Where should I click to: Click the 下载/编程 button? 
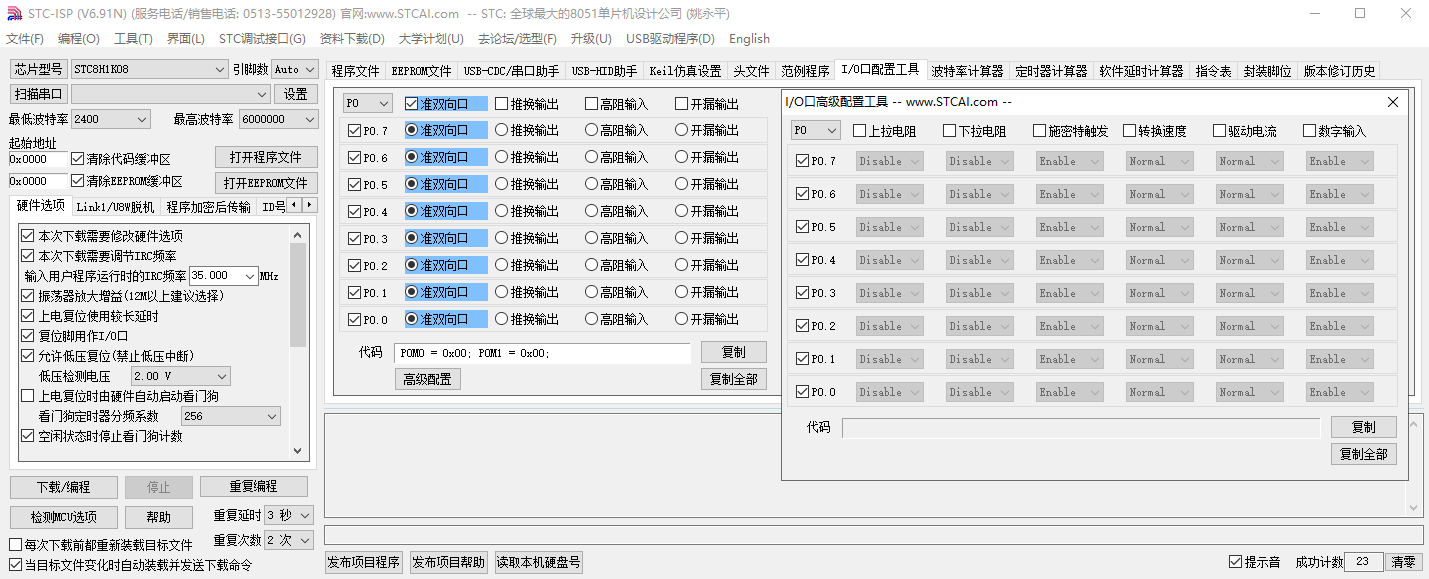[x=63, y=487]
